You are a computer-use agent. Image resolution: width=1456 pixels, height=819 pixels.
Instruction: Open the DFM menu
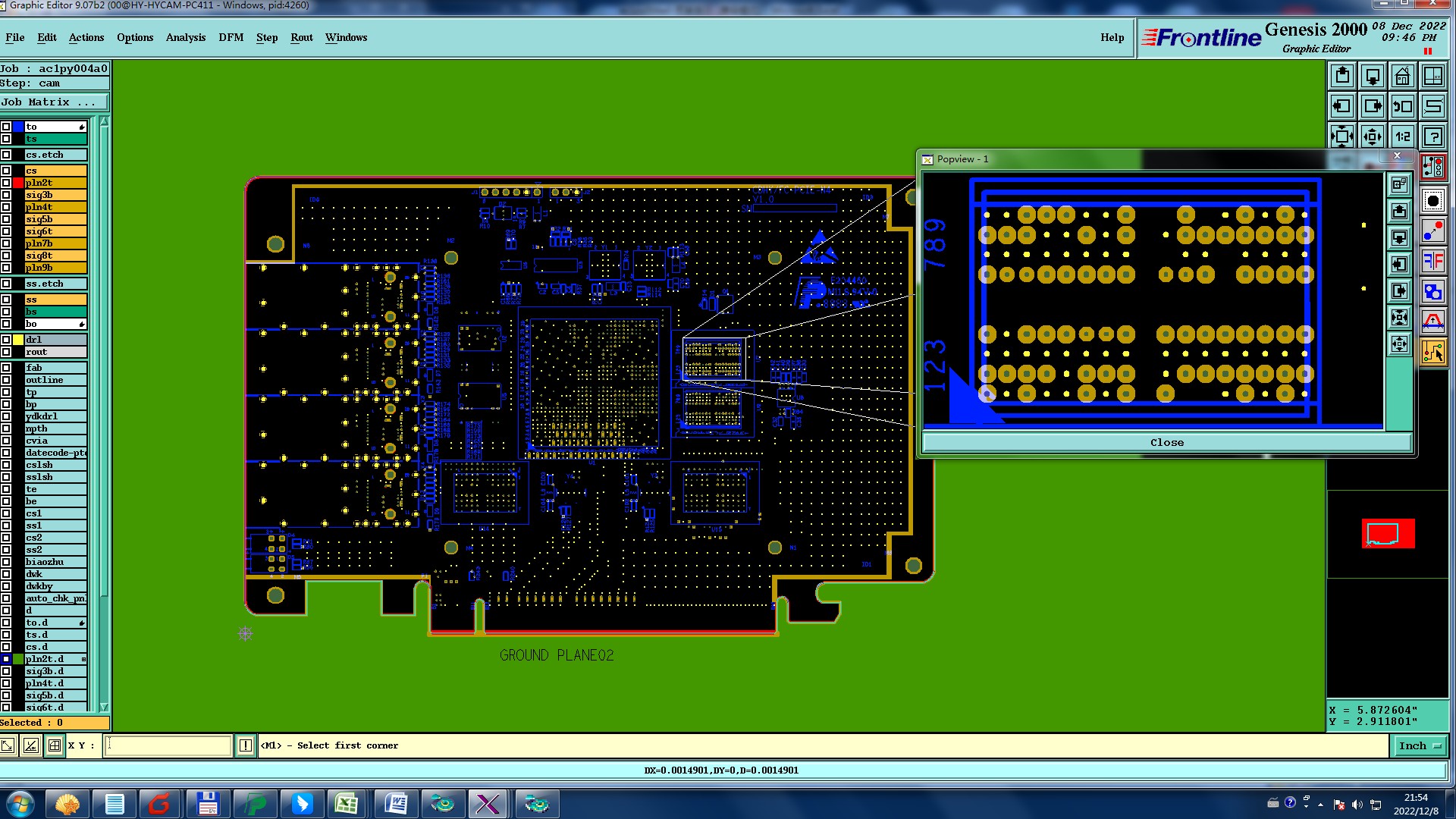[231, 37]
